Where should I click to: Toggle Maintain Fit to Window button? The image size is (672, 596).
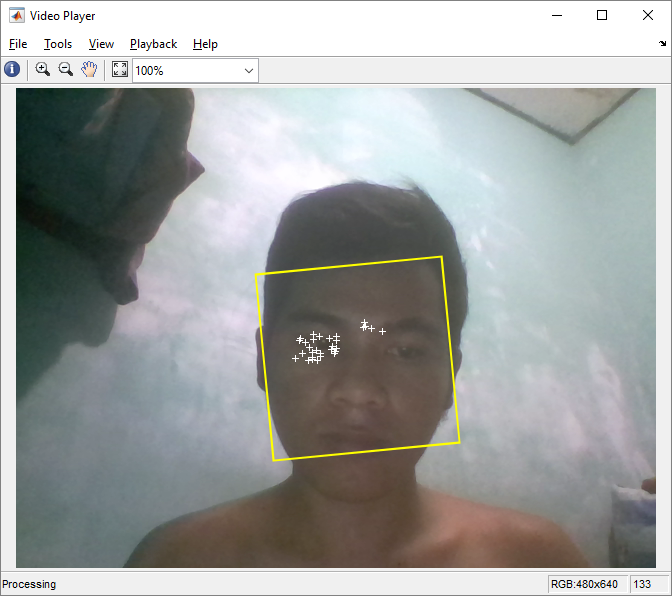pyautogui.click(x=120, y=70)
